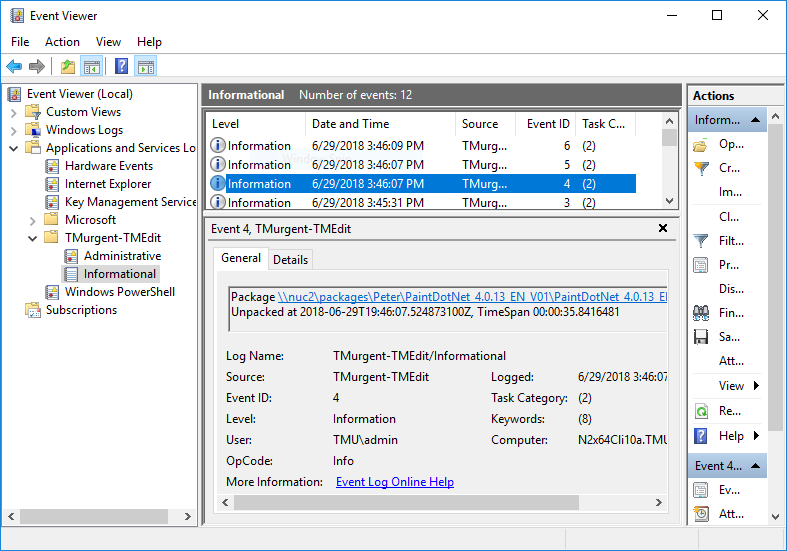The height and width of the screenshot is (551, 787).
Task: Click the Subscriptions icon in tree
Action: 33,310
